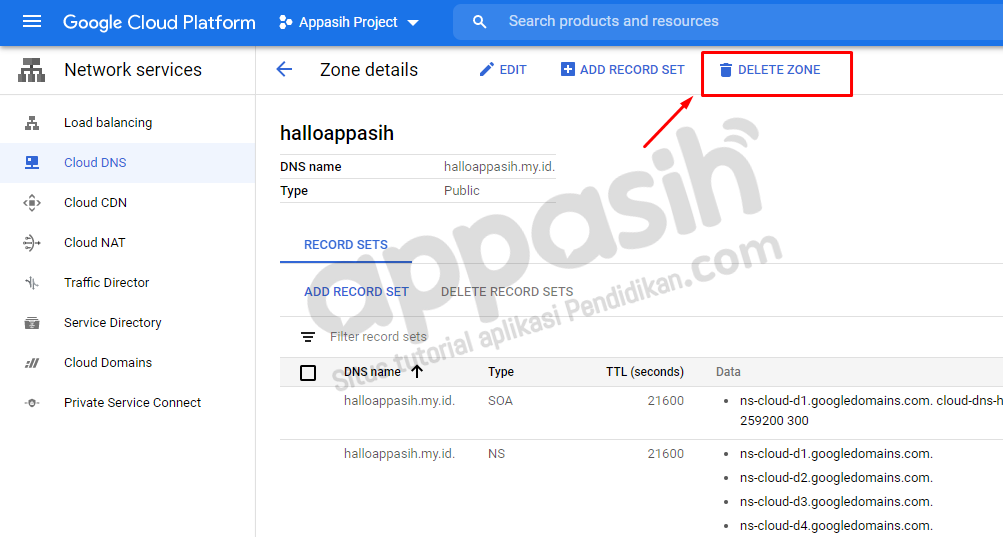Open the Network services heading
Viewport: 1003px width, 537px height.
(x=133, y=70)
